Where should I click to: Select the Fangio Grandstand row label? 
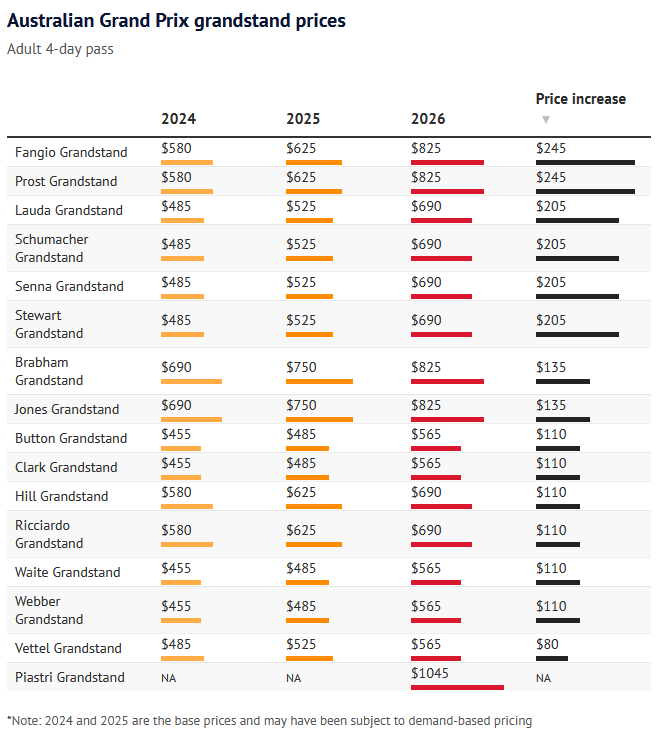pos(71,153)
